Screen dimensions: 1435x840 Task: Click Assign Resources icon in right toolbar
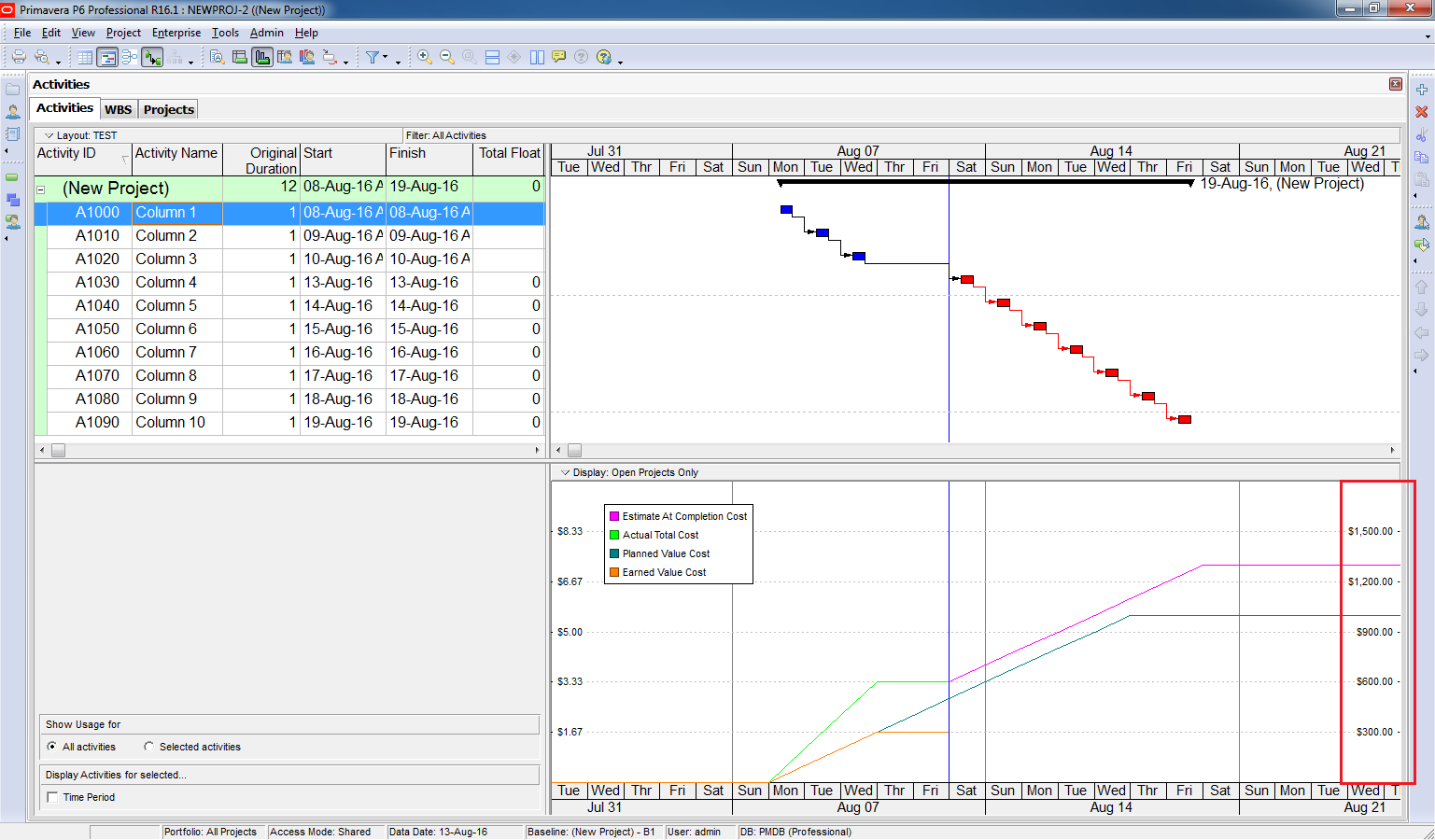coord(1422,222)
